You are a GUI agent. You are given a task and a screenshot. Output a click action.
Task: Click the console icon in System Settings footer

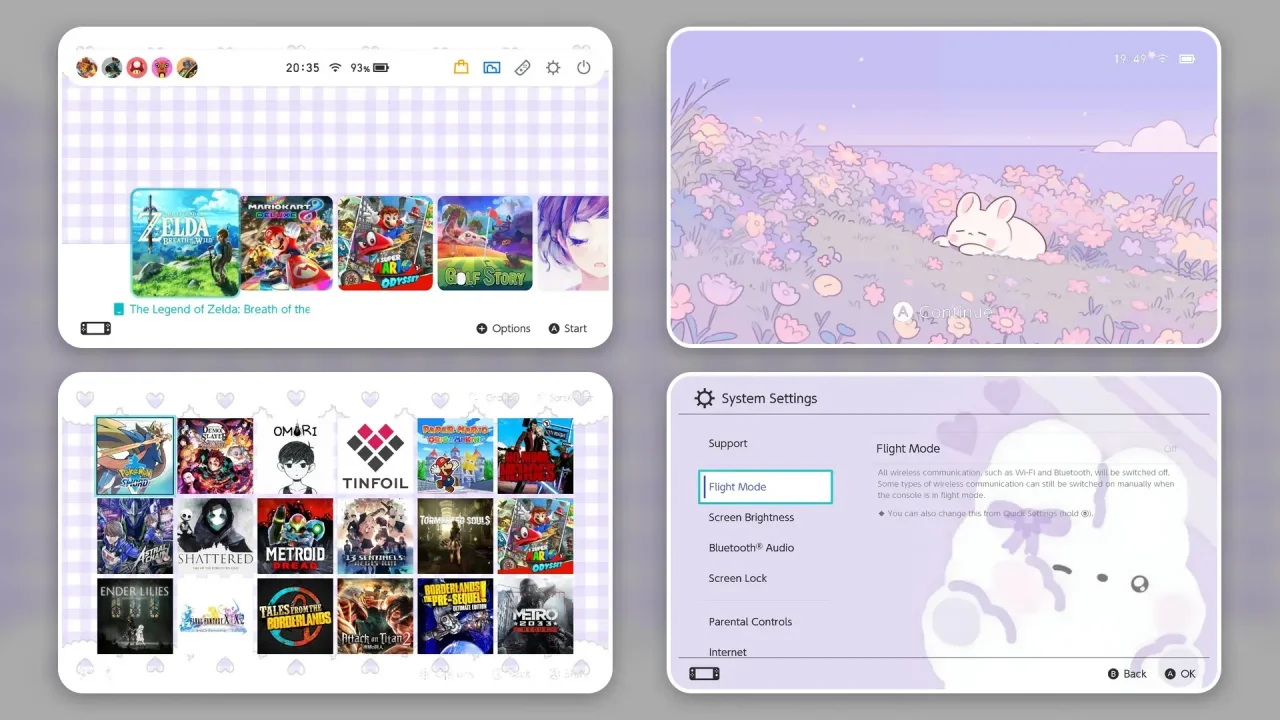[x=704, y=673]
